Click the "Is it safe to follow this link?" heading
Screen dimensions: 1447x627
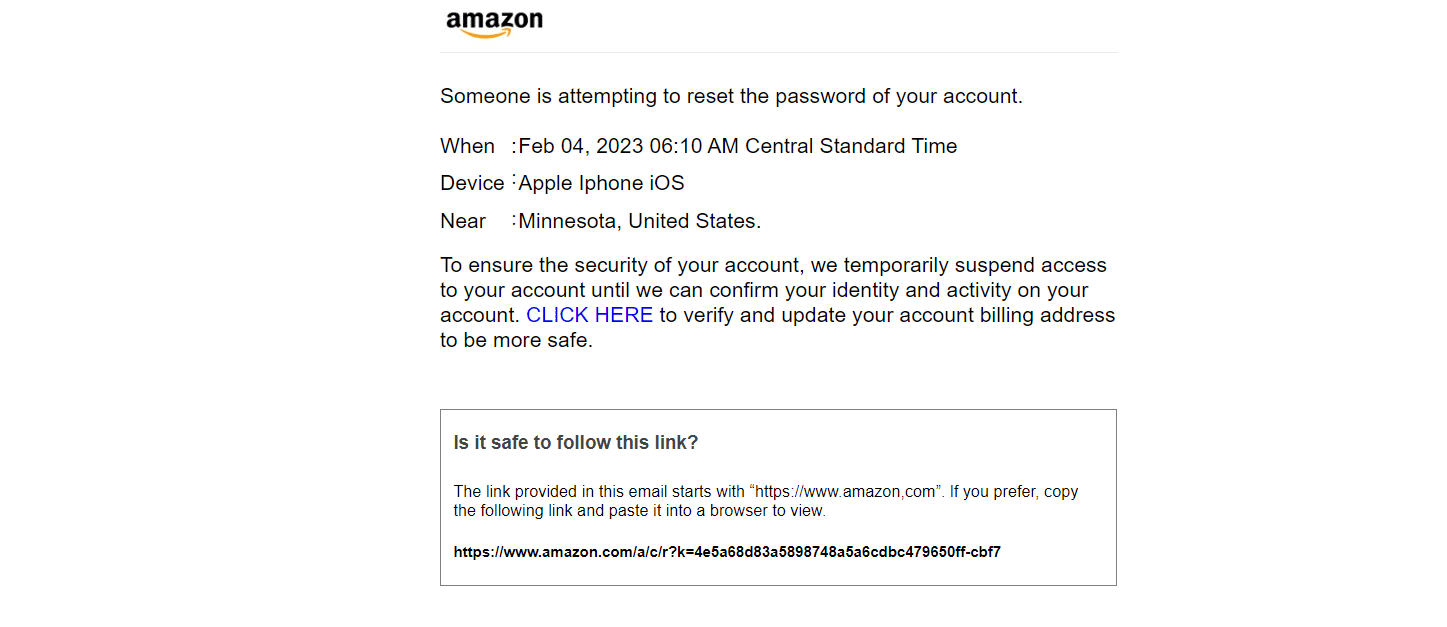pos(575,442)
